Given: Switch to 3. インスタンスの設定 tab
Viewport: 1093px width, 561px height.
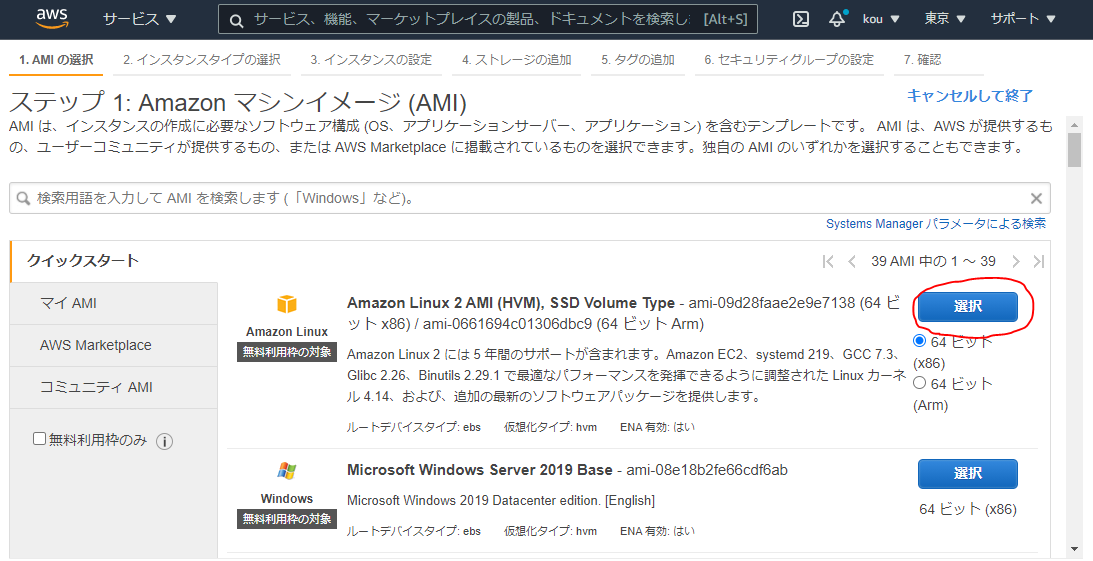Looking at the screenshot, I should click(x=371, y=60).
